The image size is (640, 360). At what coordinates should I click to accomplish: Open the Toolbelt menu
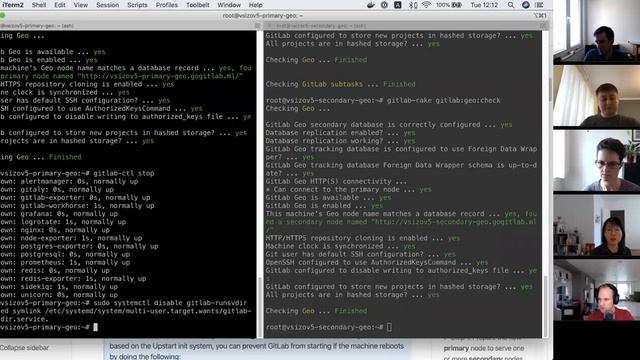coord(198,5)
